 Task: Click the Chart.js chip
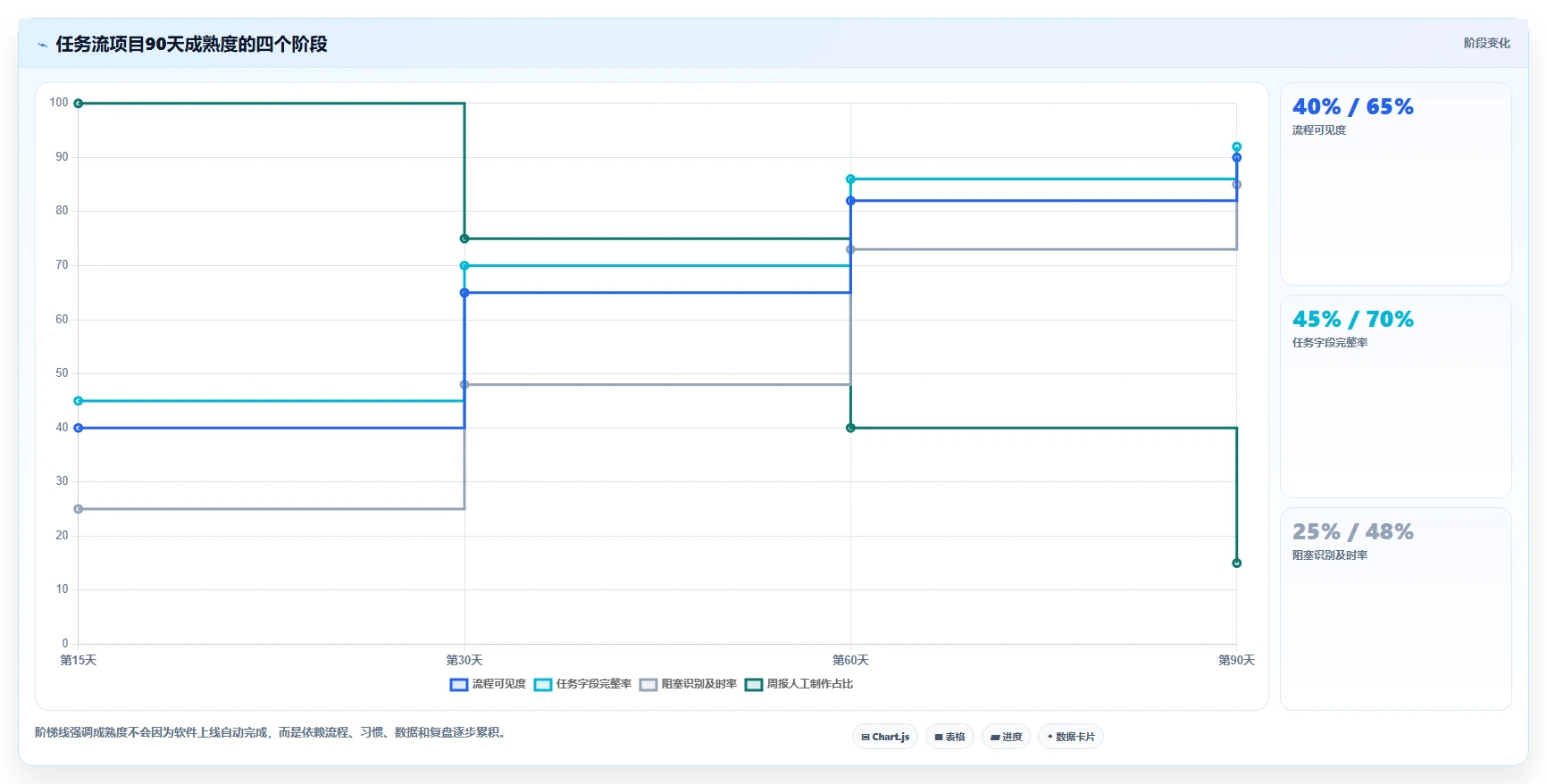[x=885, y=737]
